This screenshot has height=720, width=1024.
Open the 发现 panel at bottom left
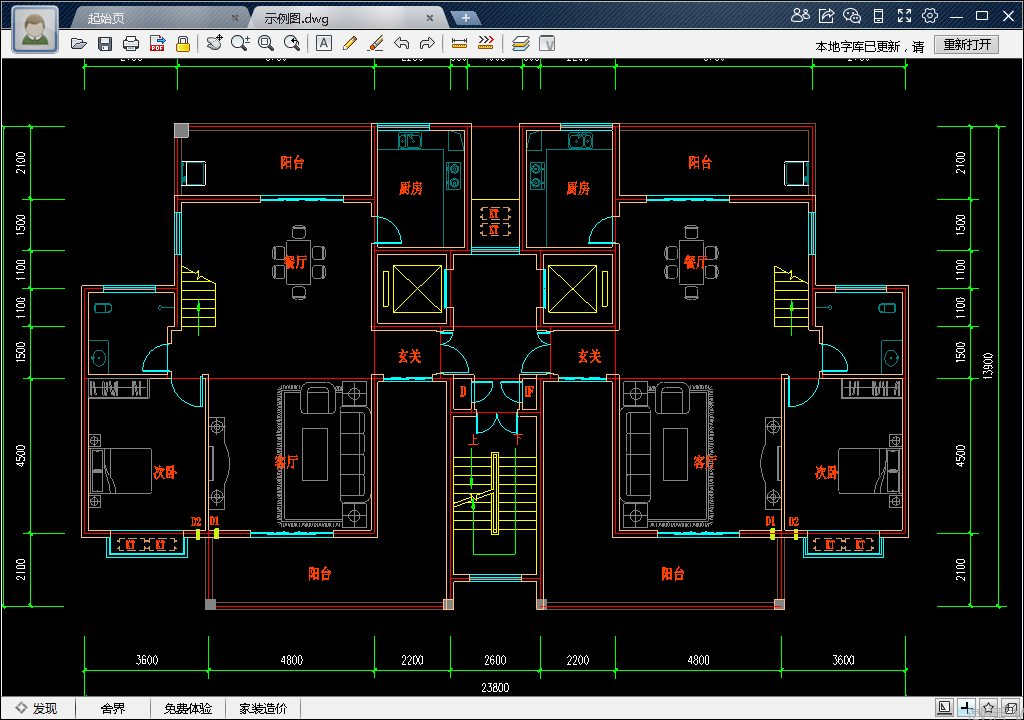tap(36, 708)
